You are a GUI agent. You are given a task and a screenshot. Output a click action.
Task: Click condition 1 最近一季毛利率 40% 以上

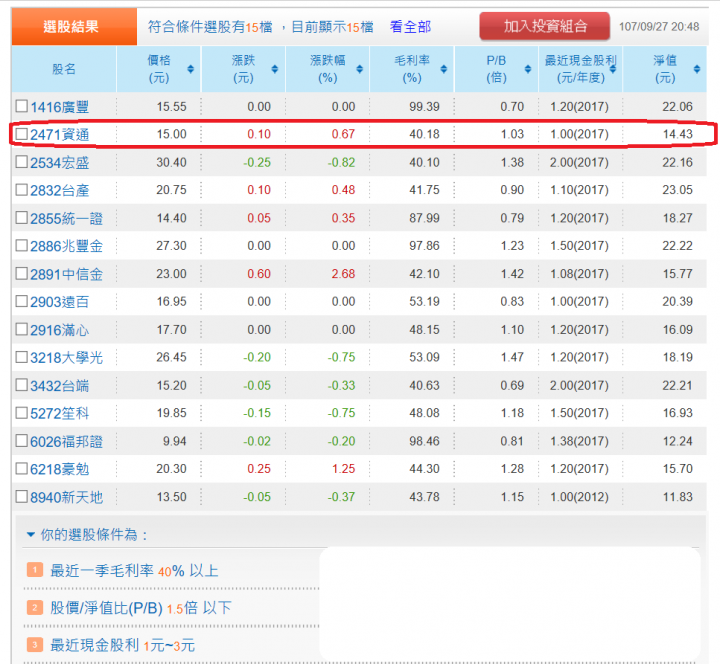(x=134, y=571)
